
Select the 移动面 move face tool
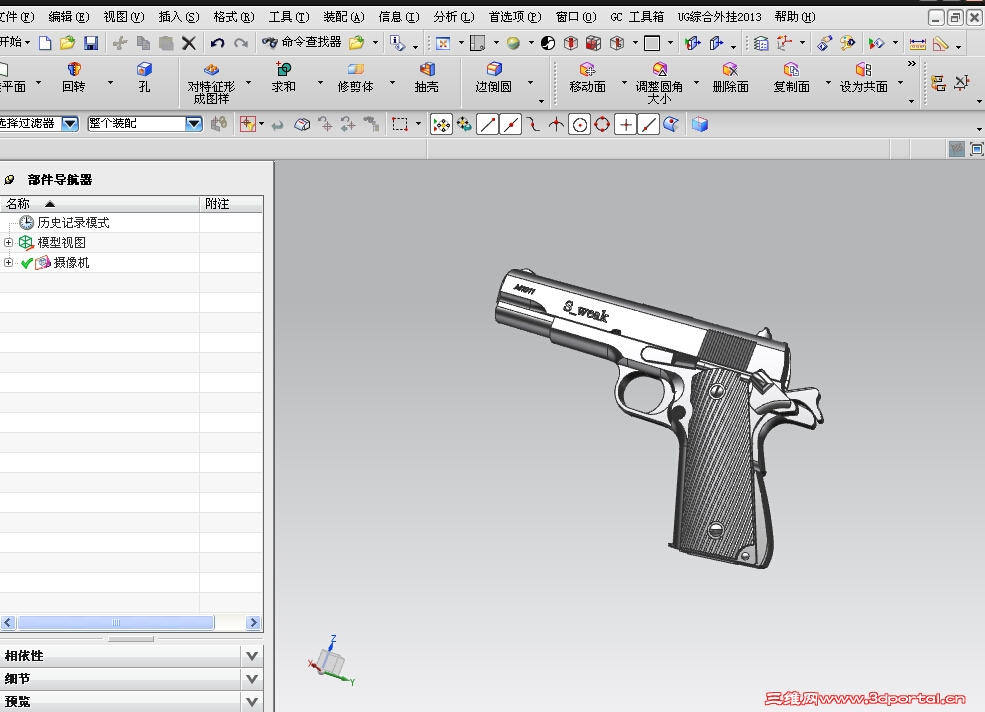587,78
